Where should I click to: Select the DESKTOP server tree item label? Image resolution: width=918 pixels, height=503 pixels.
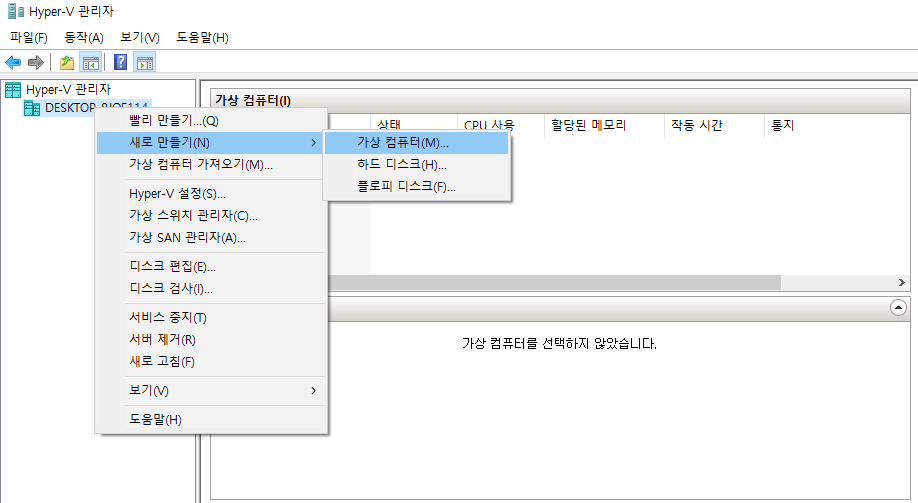(97, 107)
